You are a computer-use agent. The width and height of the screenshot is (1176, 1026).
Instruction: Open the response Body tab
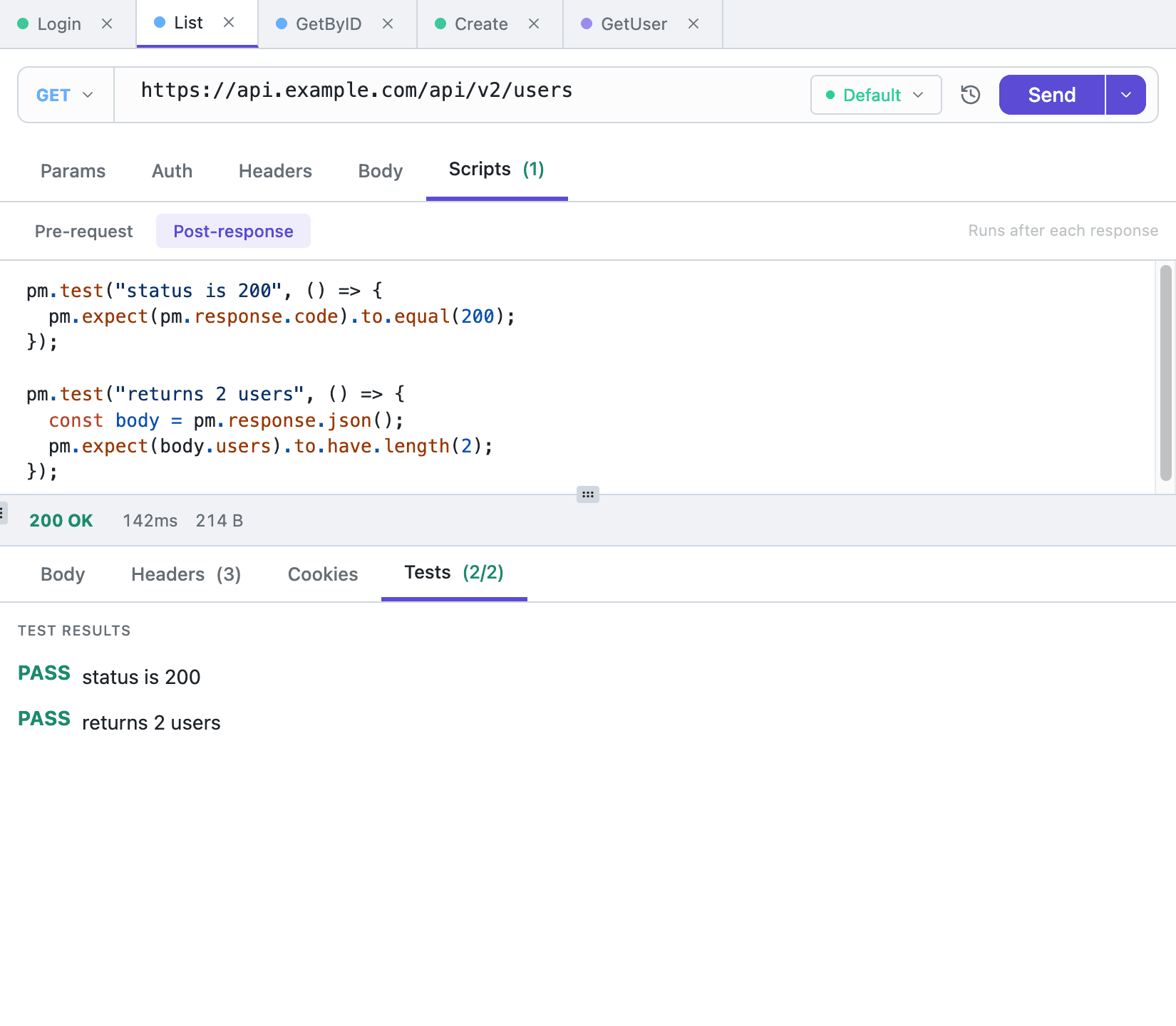63,574
